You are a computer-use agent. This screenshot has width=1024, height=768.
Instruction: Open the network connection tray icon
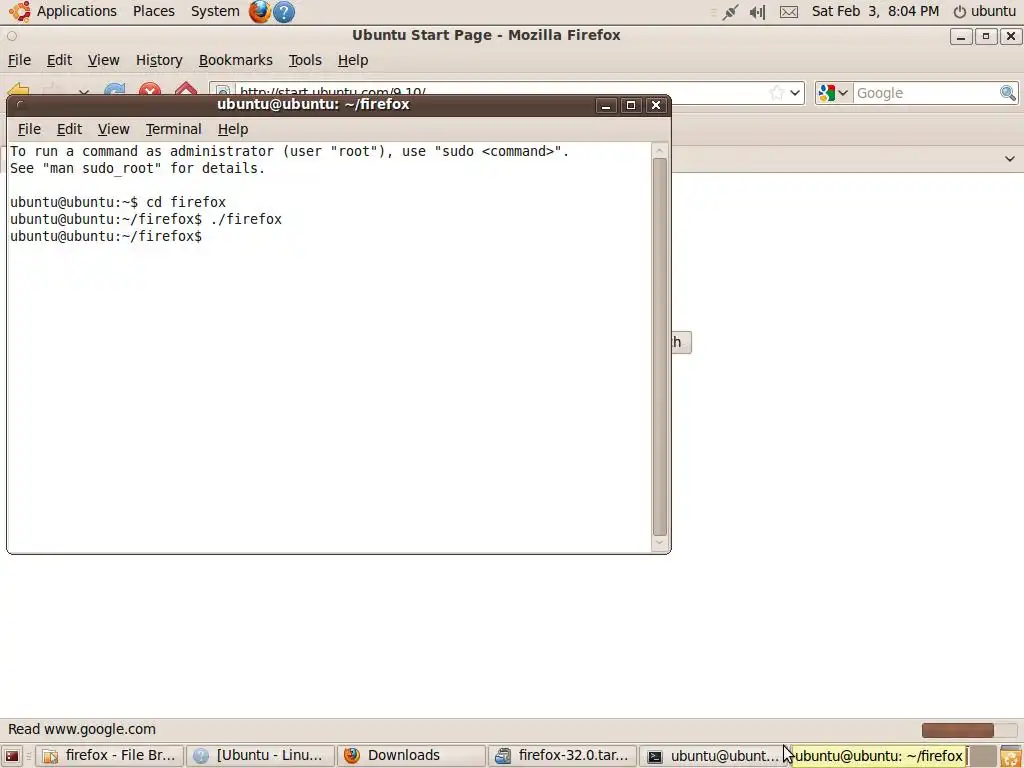(729, 12)
